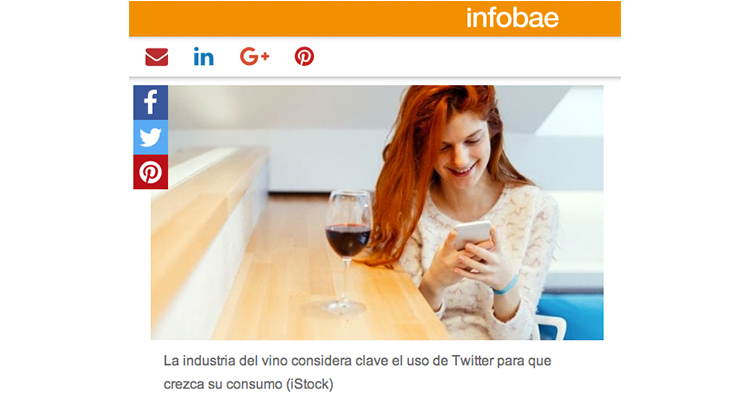The width and height of the screenshot is (750, 400).
Task: Share the article by email envelope icon
Action: pyautogui.click(x=156, y=57)
